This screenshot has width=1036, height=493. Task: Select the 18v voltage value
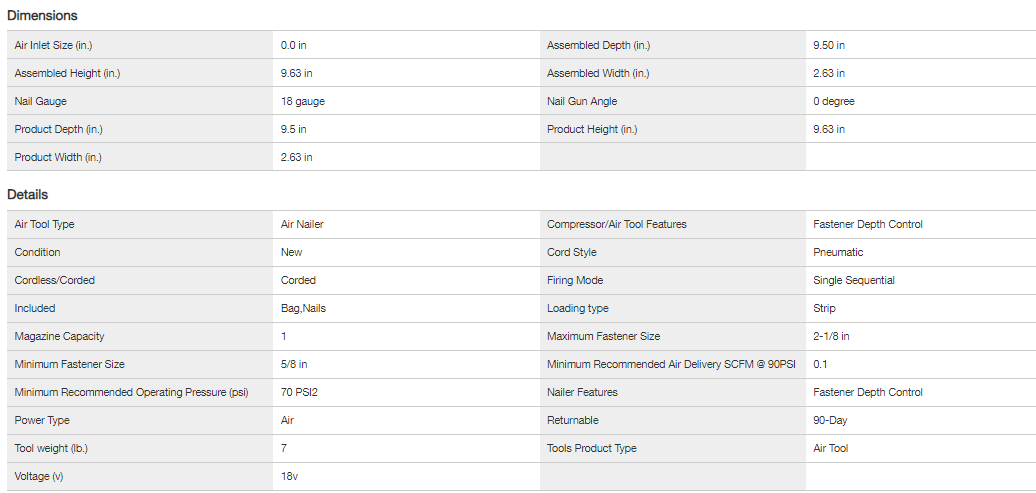click(x=290, y=476)
